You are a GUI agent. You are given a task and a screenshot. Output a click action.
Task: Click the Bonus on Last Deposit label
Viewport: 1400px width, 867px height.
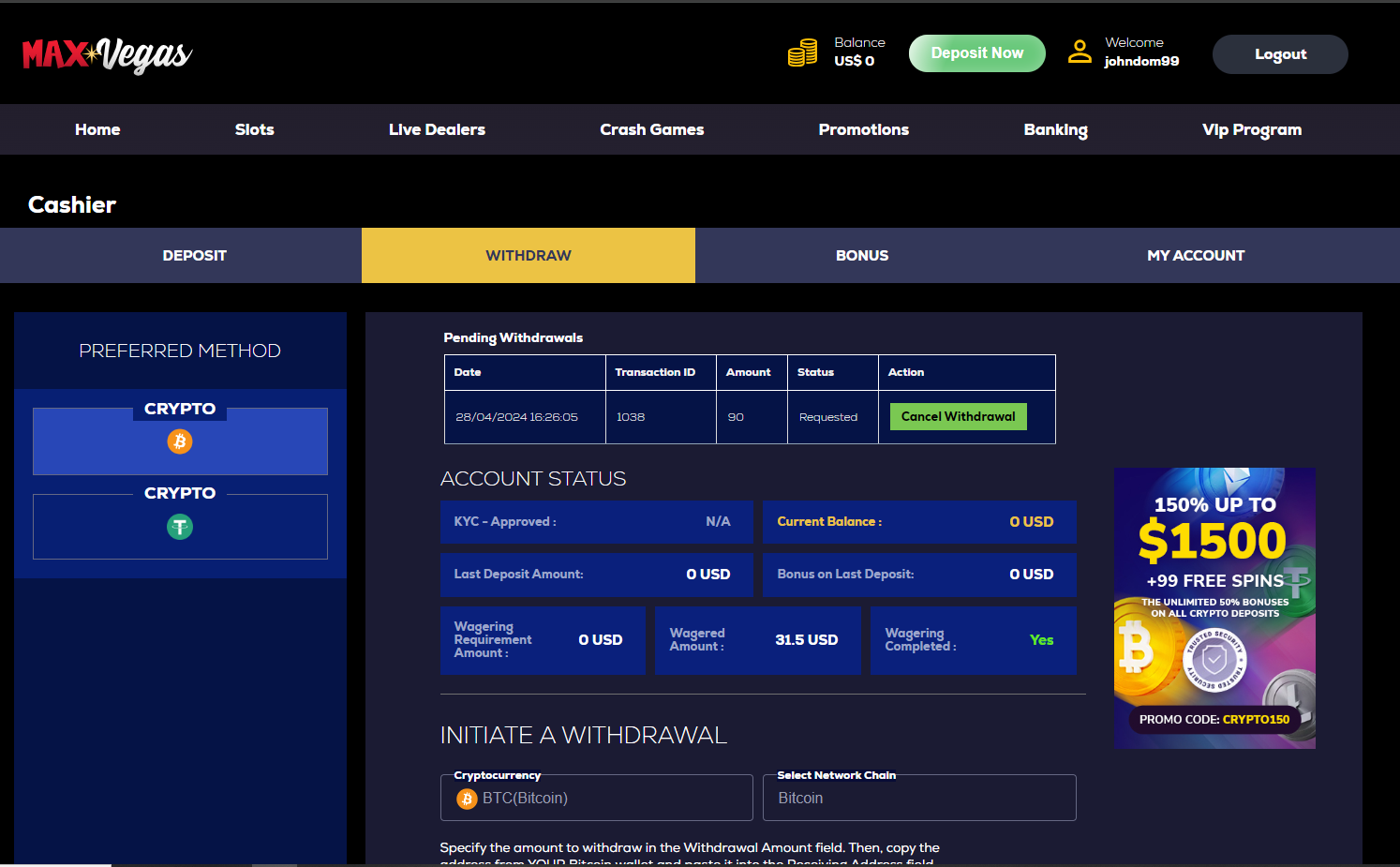tap(845, 574)
